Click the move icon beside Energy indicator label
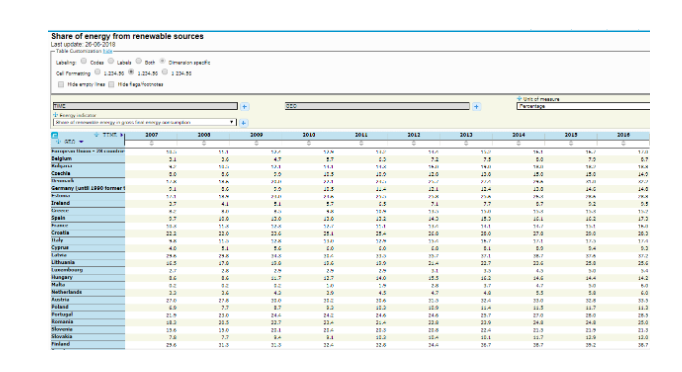Screen dimensions: 682x372 click(55, 115)
